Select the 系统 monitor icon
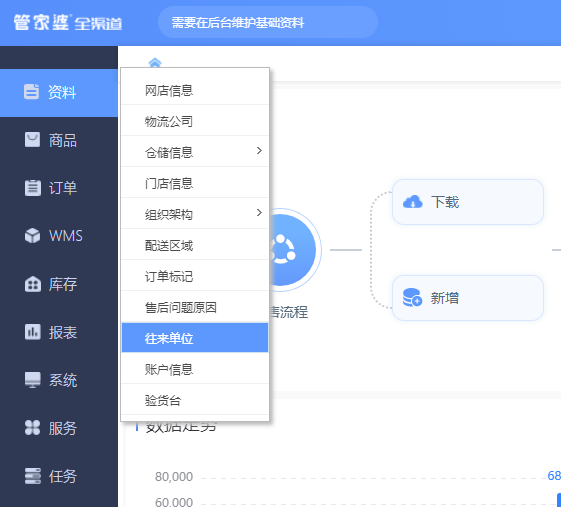561x507 pixels. click(x=33, y=380)
